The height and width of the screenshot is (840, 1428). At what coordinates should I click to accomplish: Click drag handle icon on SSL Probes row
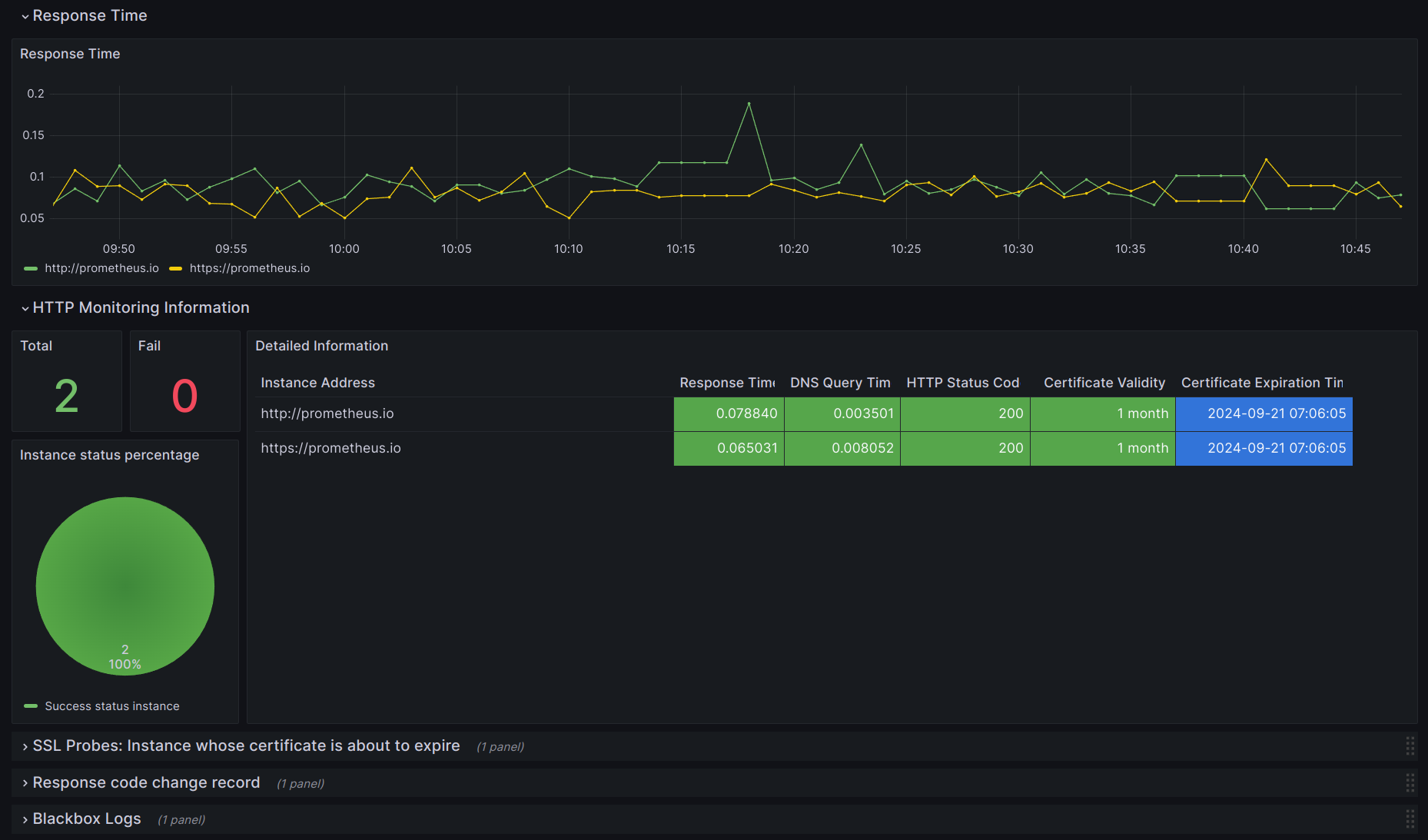click(1410, 746)
